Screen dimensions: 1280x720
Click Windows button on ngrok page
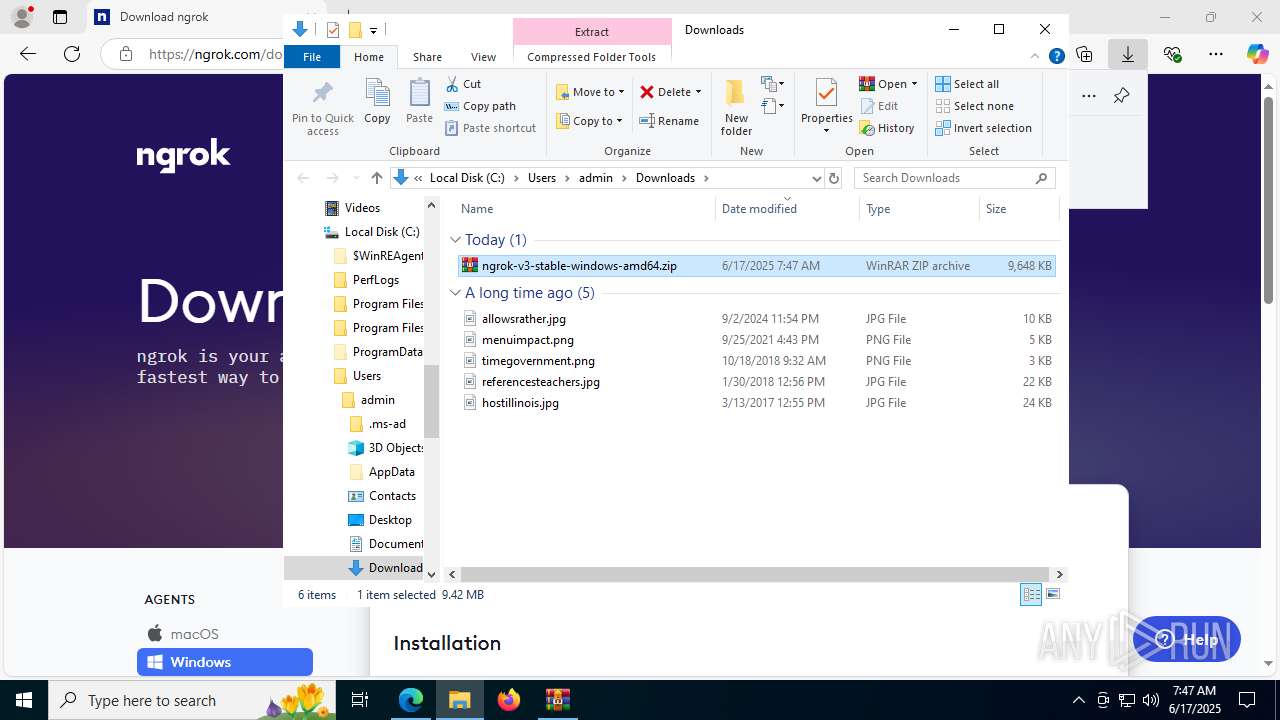click(225, 662)
